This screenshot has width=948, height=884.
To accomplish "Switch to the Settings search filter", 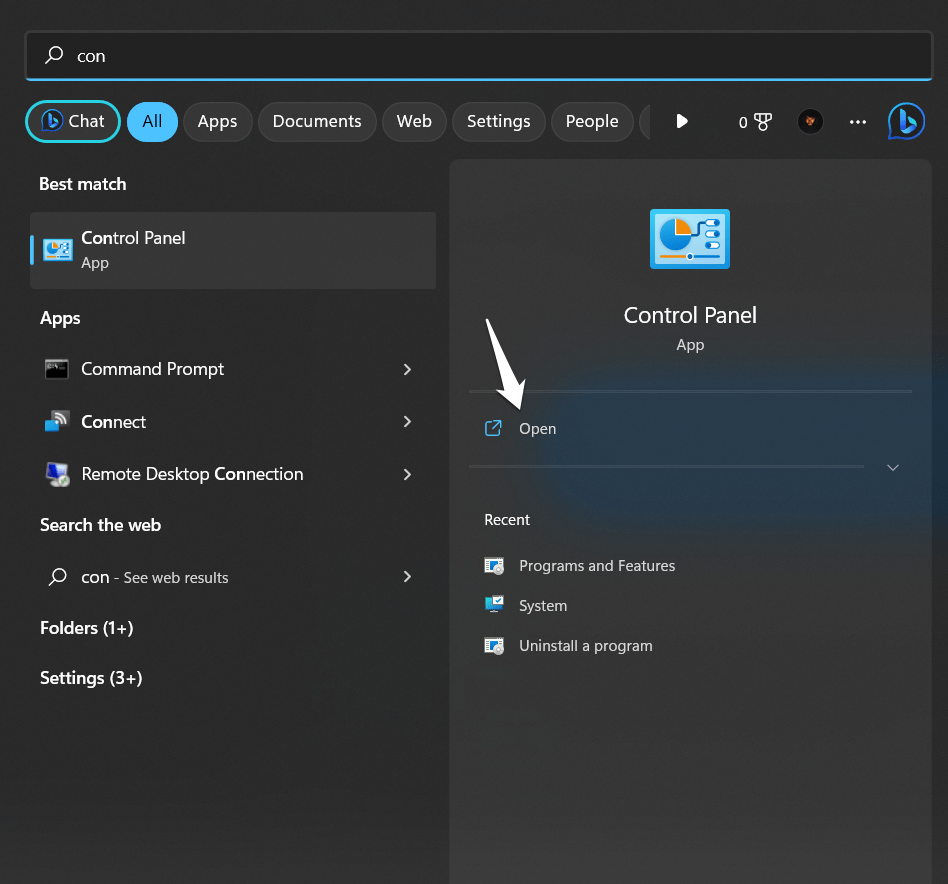I will pos(498,121).
